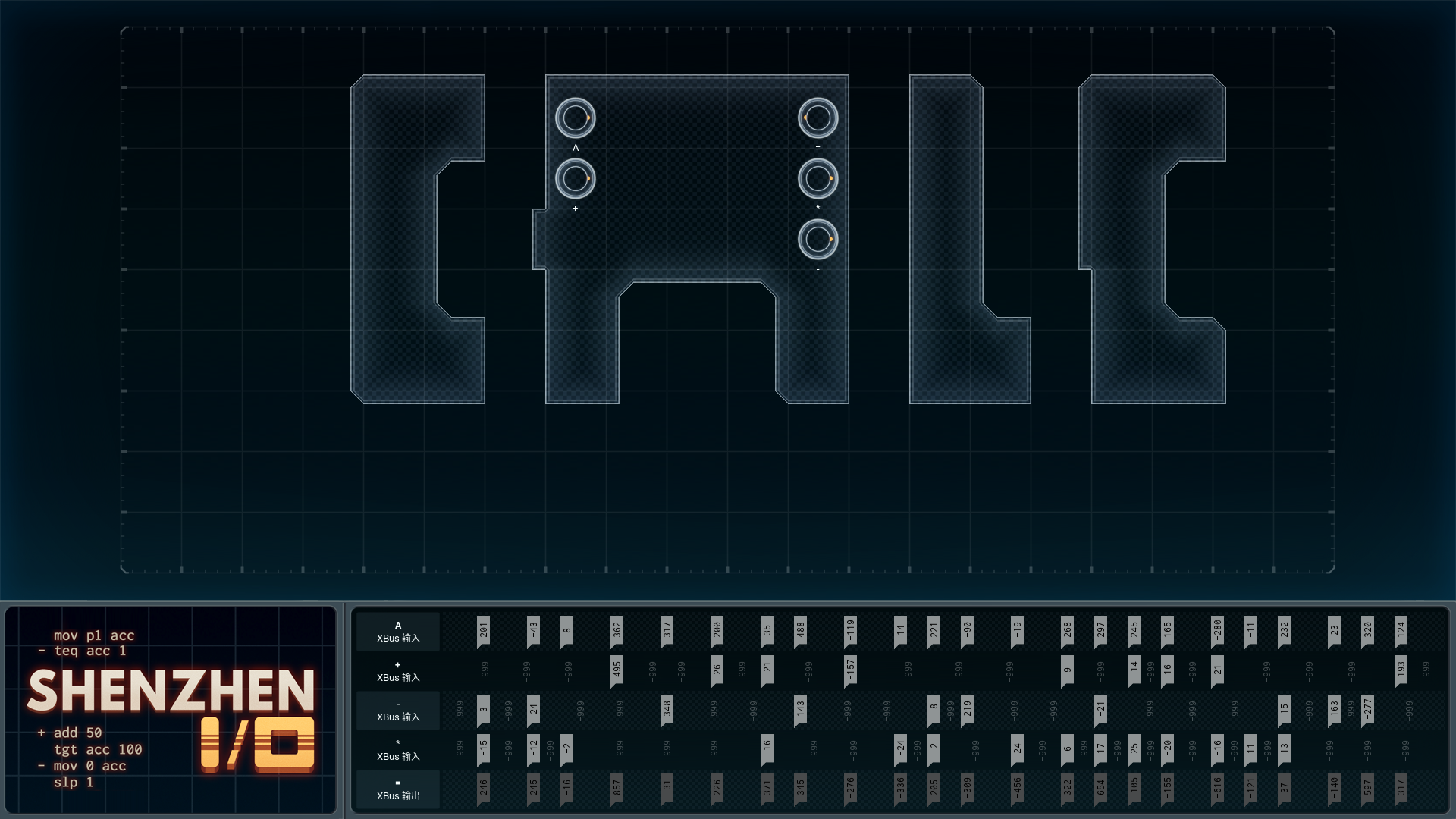Click value -20 in the * row

pyautogui.click(x=1168, y=748)
